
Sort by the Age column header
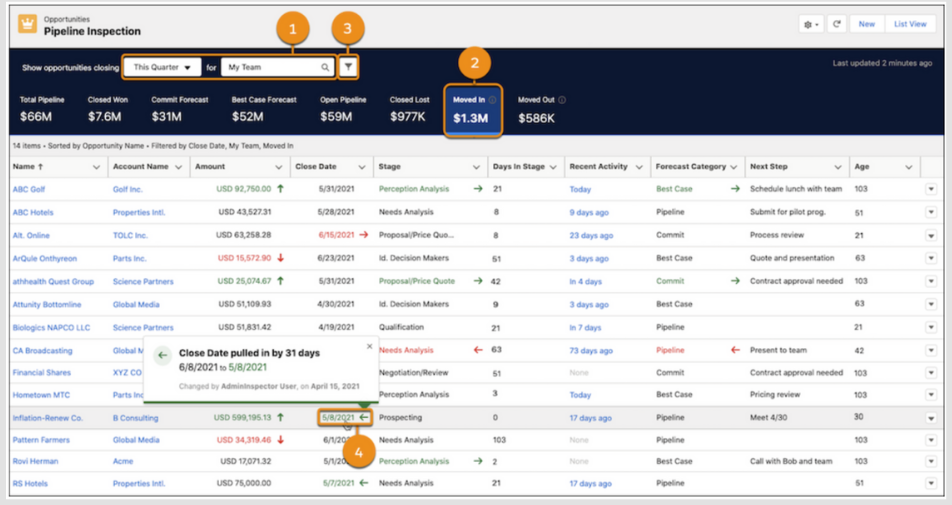point(862,166)
